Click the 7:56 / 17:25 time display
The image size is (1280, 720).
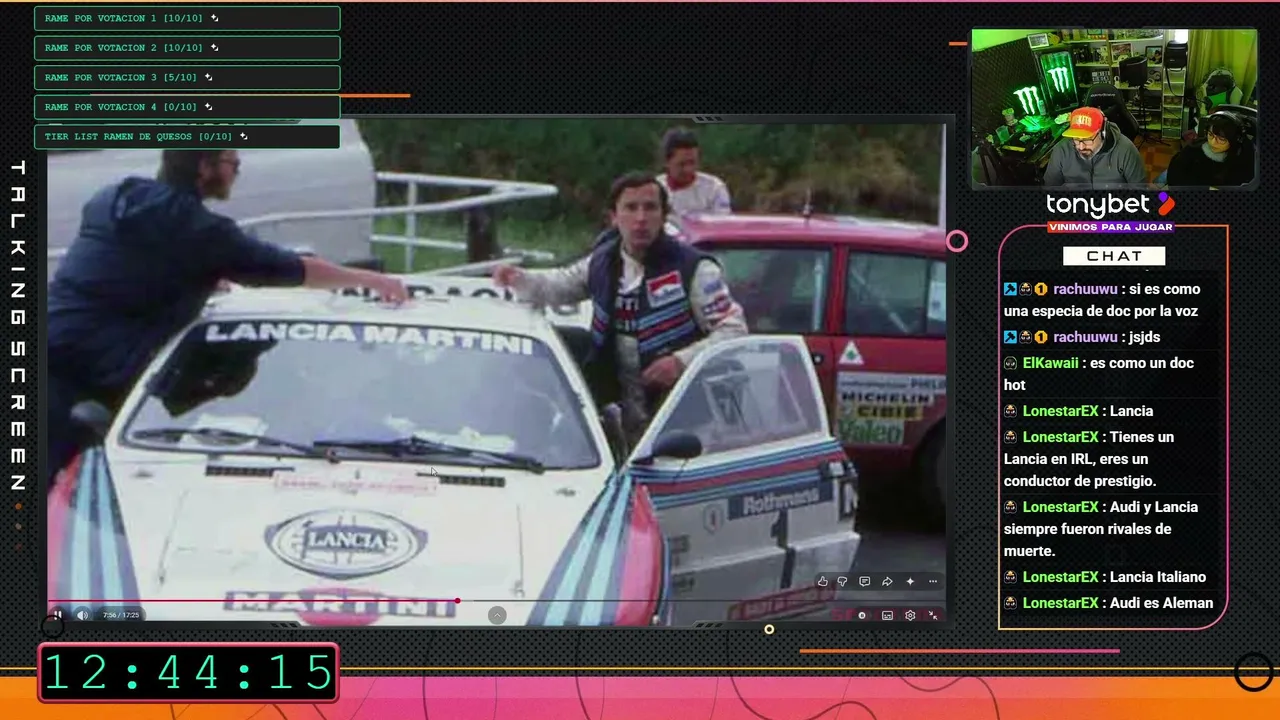[121, 615]
